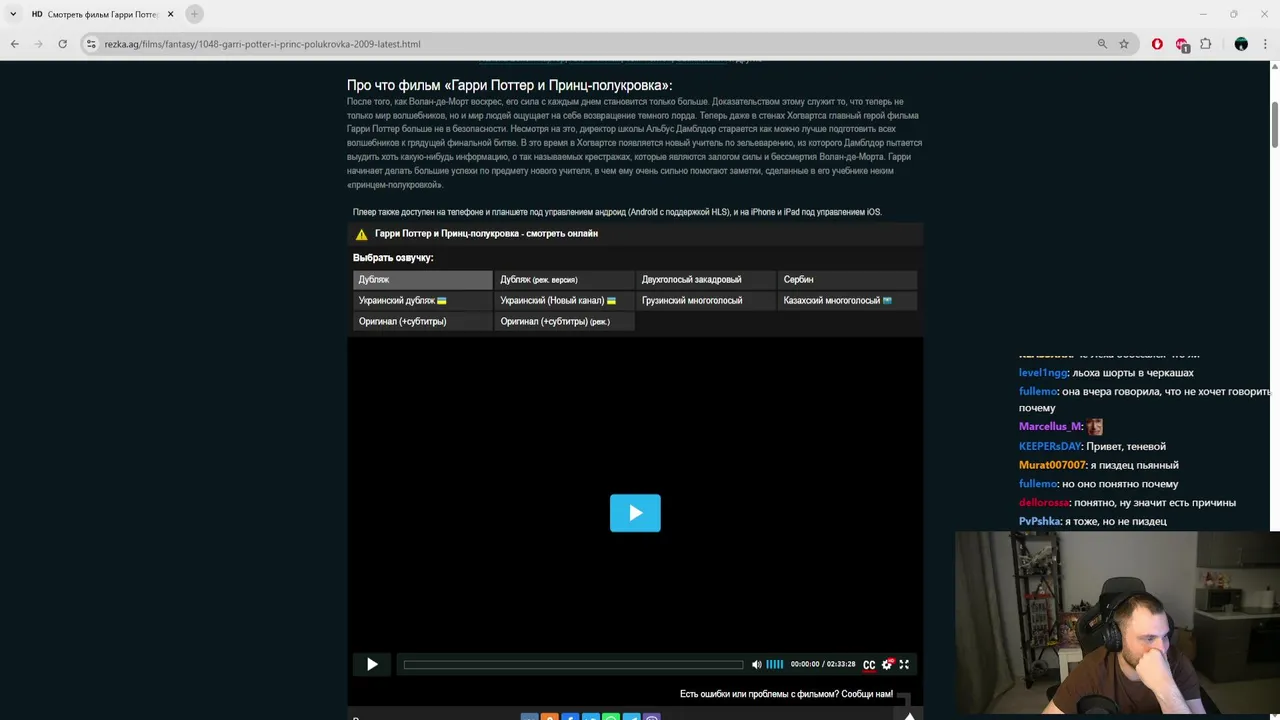Open the red Opera-style extension icon
The height and width of the screenshot is (720, 1280).
(1157, 44)
